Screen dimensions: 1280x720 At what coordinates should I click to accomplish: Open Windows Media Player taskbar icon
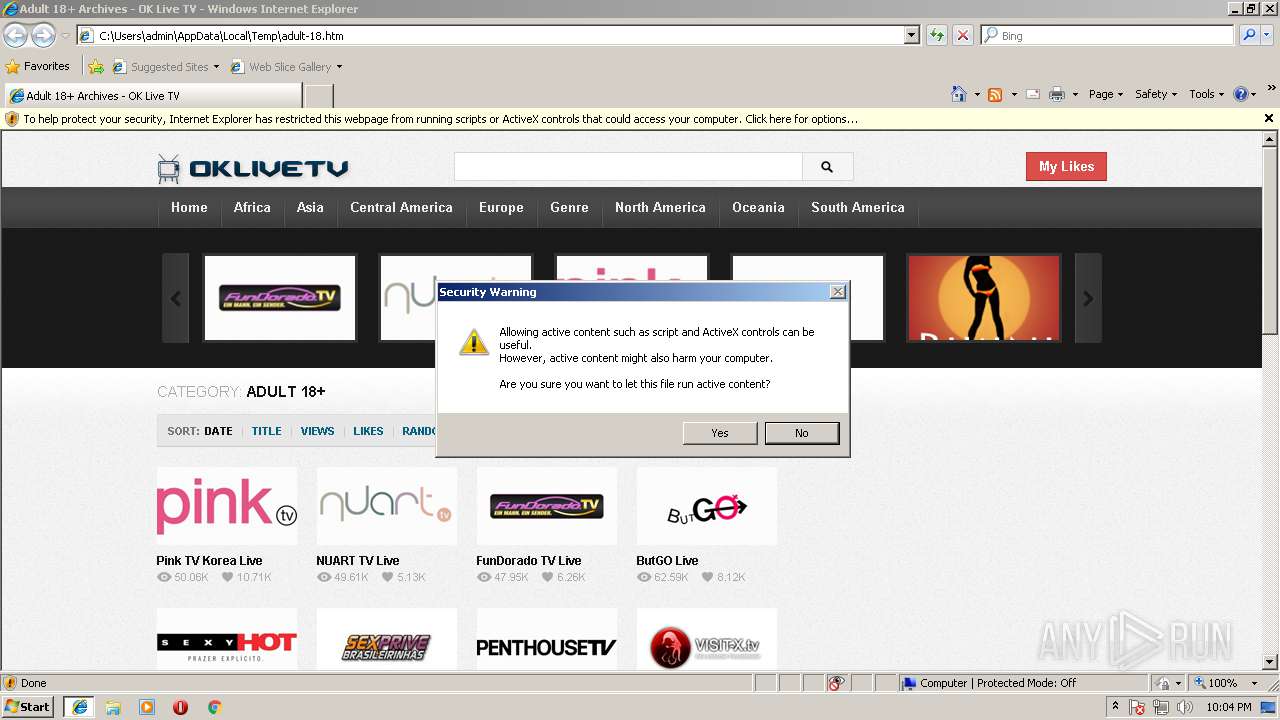pos(147,707)
